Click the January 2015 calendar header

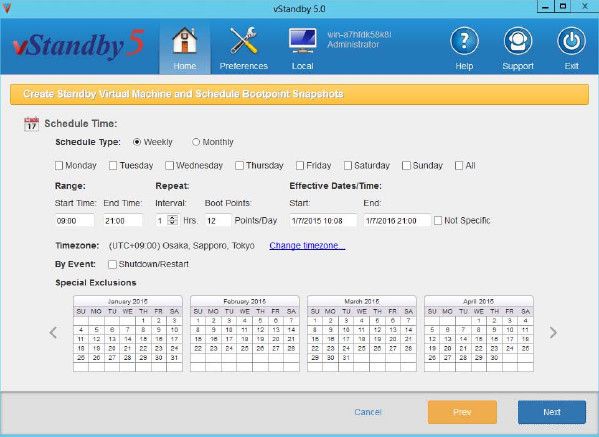(128, 301)
